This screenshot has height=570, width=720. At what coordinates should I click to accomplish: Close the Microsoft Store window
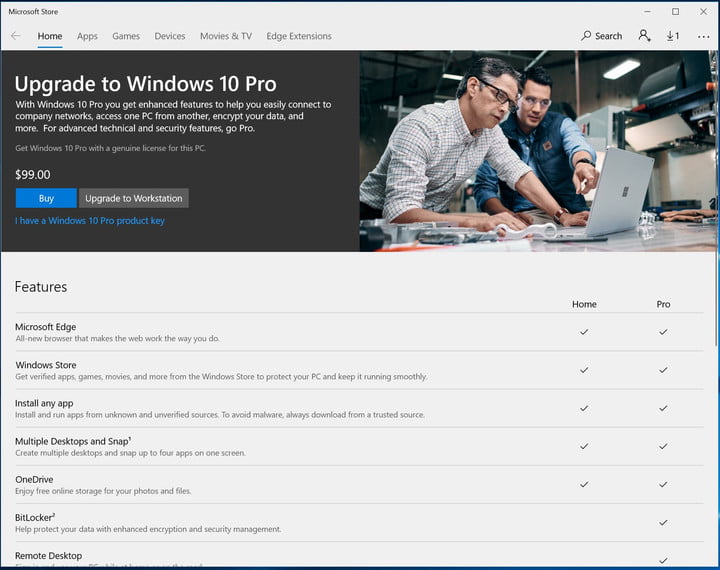703,11
